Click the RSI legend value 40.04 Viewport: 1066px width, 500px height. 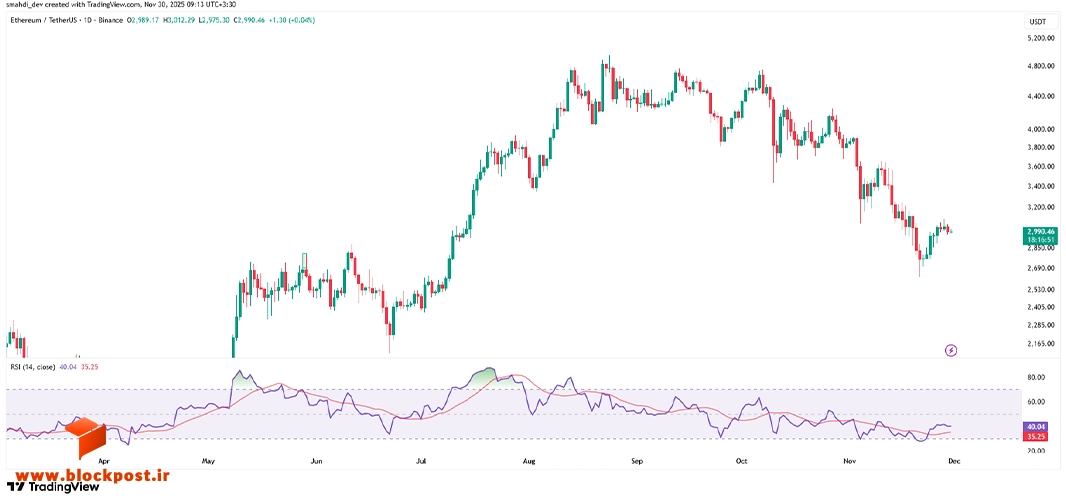[68, 367]
